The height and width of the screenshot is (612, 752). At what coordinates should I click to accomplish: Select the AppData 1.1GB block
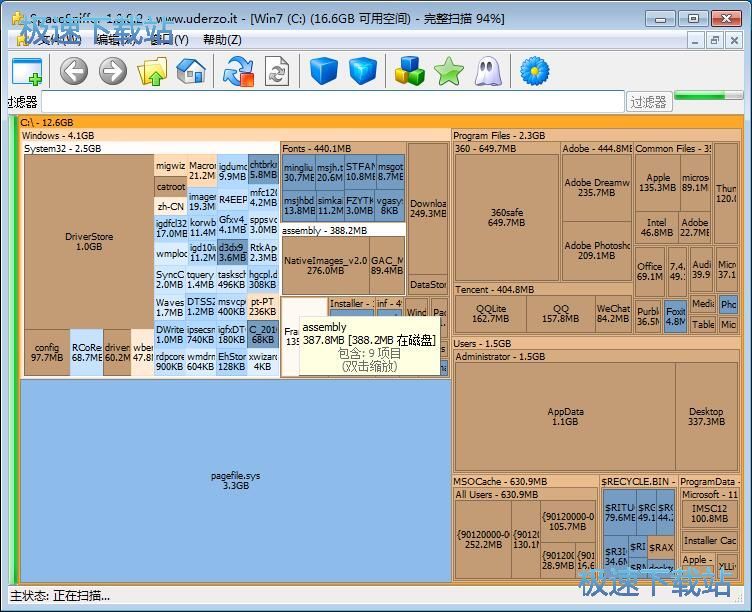pos(565,416)
